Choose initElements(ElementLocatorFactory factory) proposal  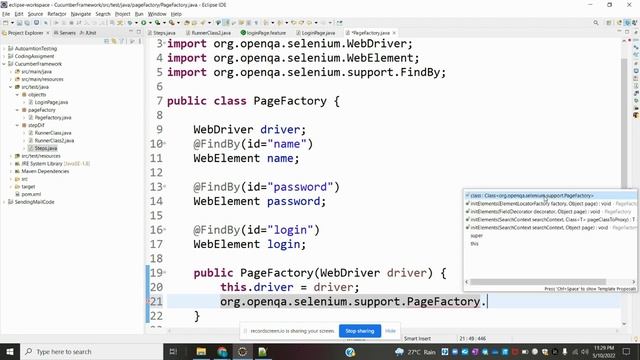click(550, 203)
